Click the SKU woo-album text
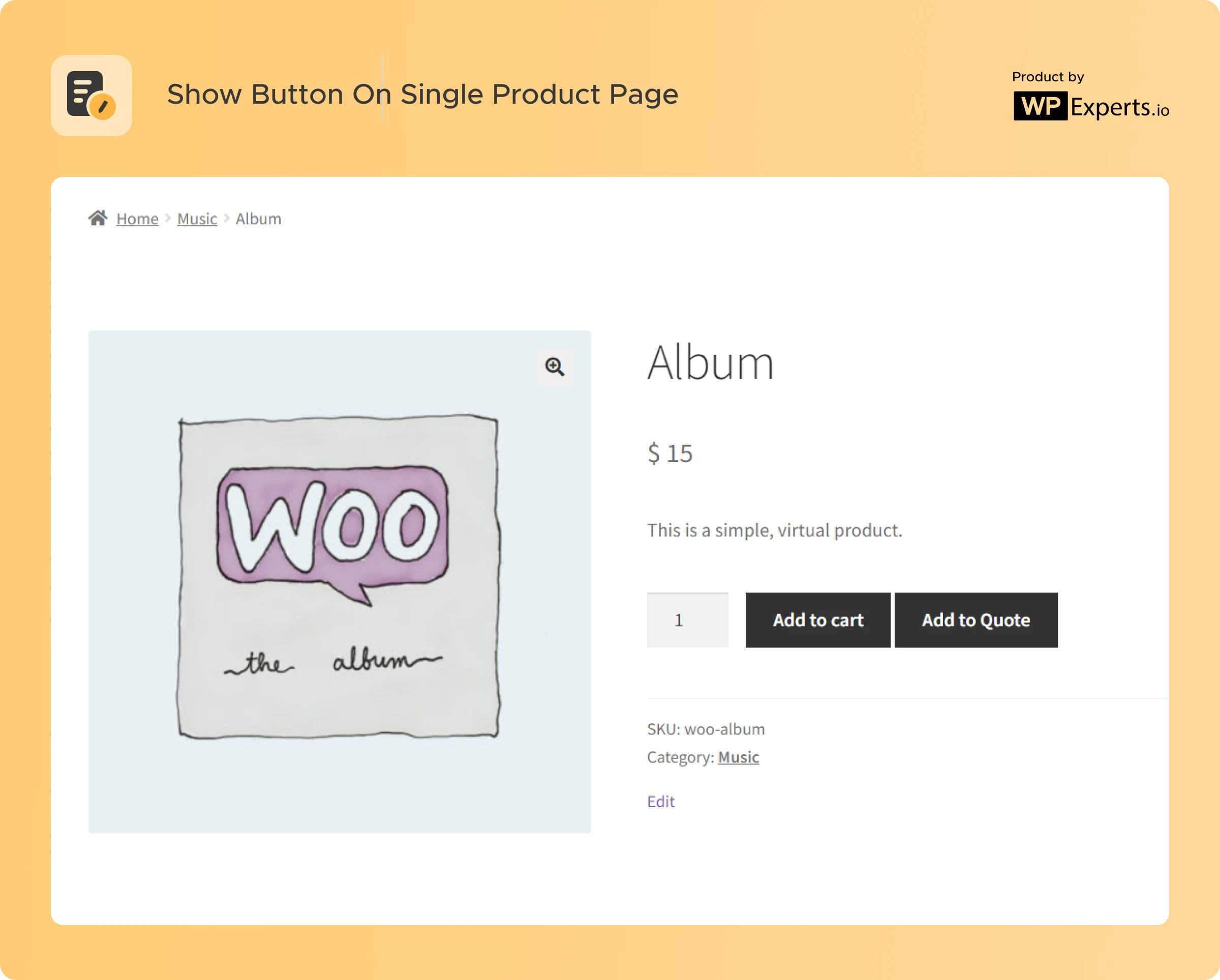 (x=706, y=729)
